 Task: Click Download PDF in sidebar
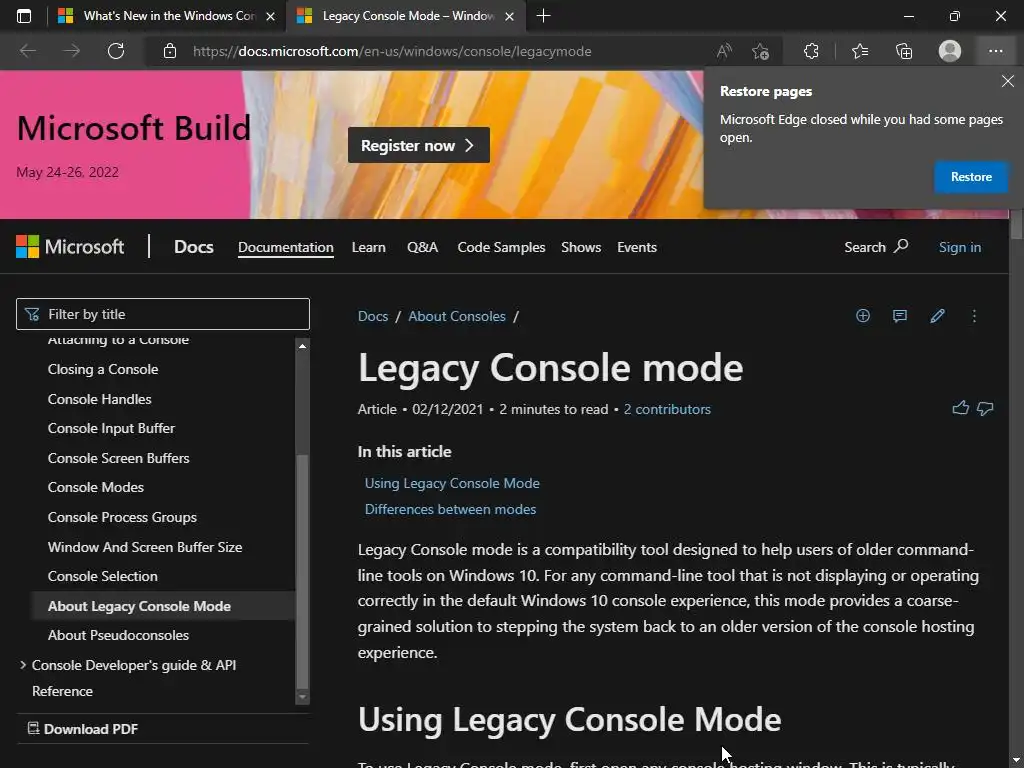[83, 729]
